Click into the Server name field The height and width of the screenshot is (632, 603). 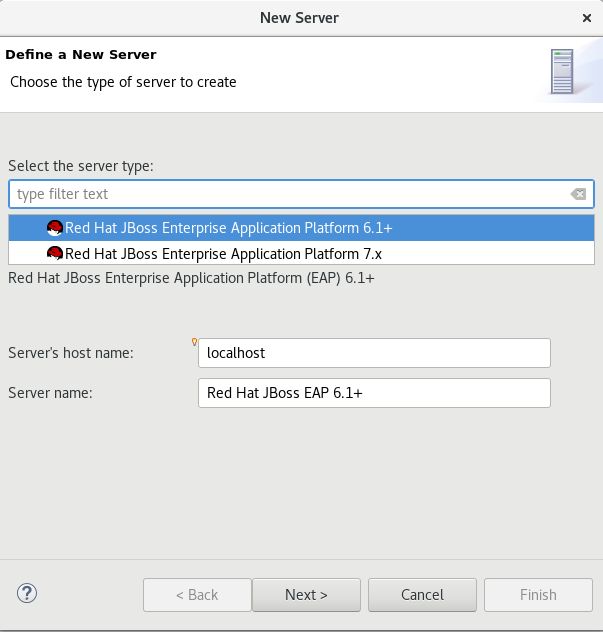pyautogui.click(x=374, y=393)
